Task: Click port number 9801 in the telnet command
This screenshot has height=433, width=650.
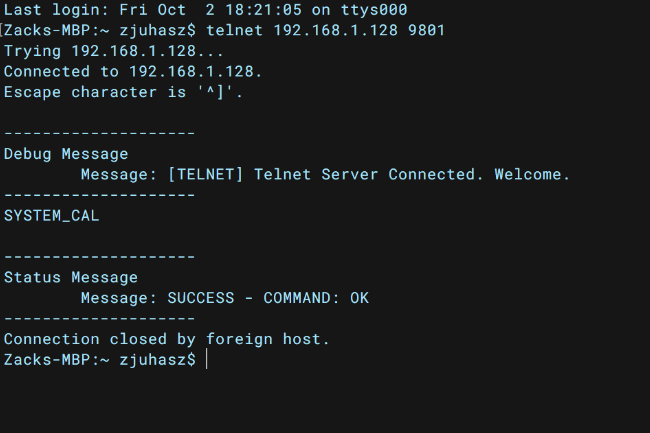Action: pos(427,30)
